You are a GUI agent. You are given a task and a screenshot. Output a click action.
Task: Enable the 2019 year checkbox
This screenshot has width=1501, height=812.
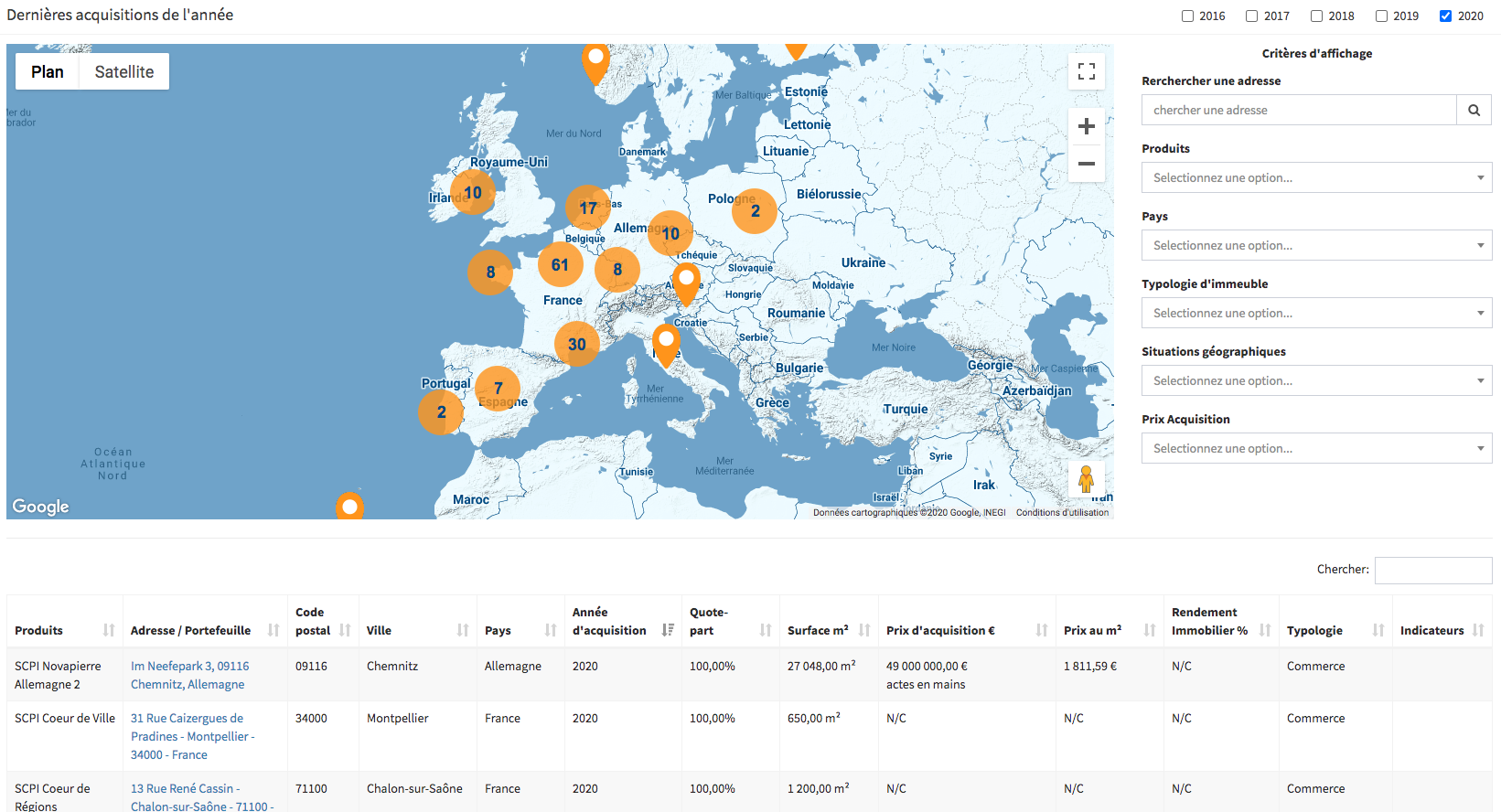pyautogui.click(x=1381, y=16)
